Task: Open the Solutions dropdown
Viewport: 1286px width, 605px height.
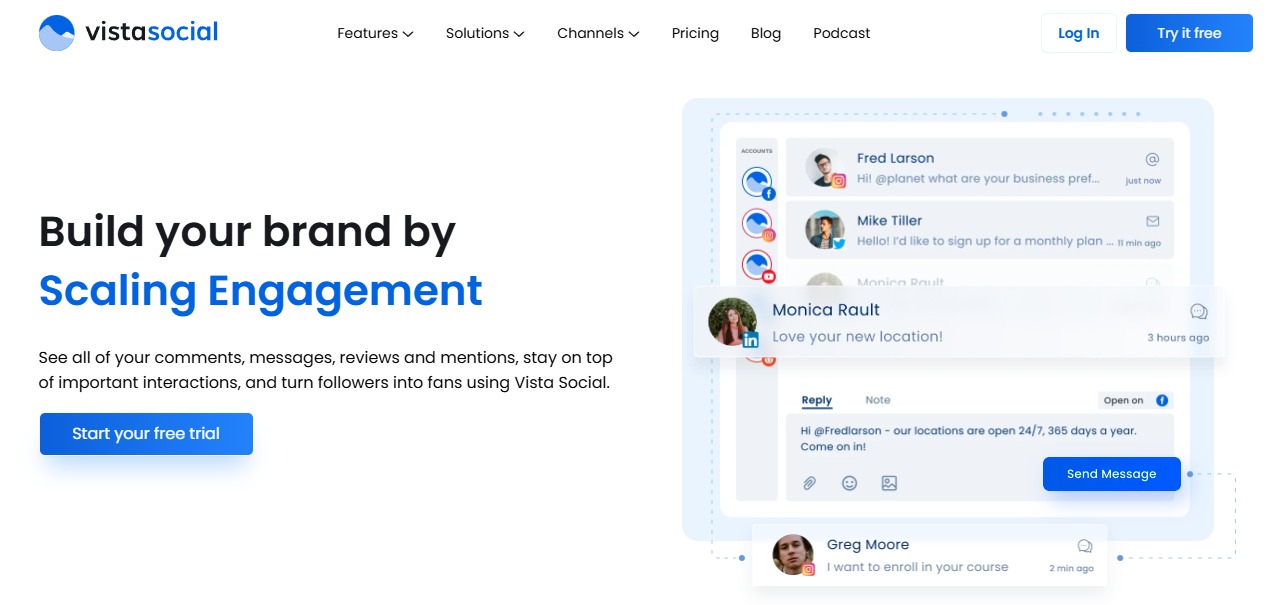Action: click(x=484, y=33)
